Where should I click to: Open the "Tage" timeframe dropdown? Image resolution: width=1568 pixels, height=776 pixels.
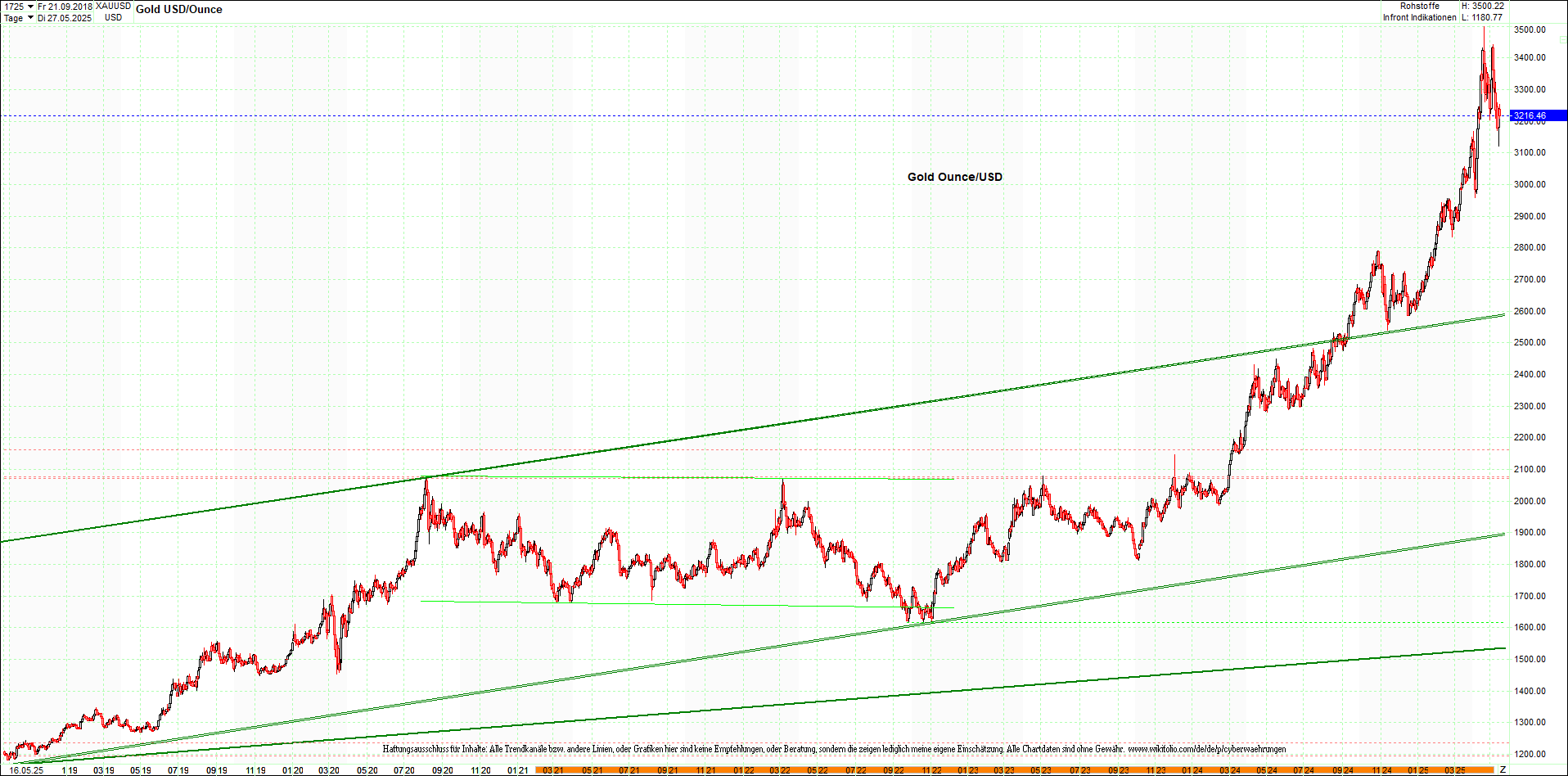[15, 18]
